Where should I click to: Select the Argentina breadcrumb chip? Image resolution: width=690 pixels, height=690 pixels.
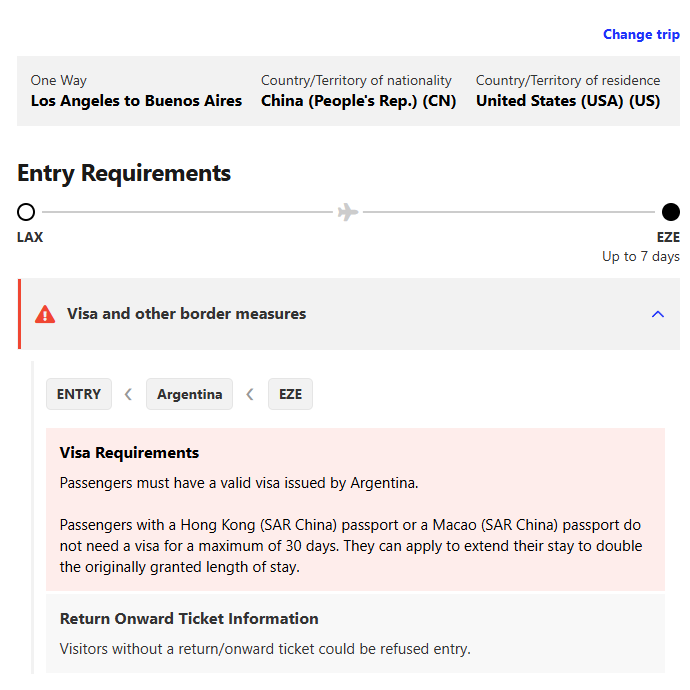(189, 394)
